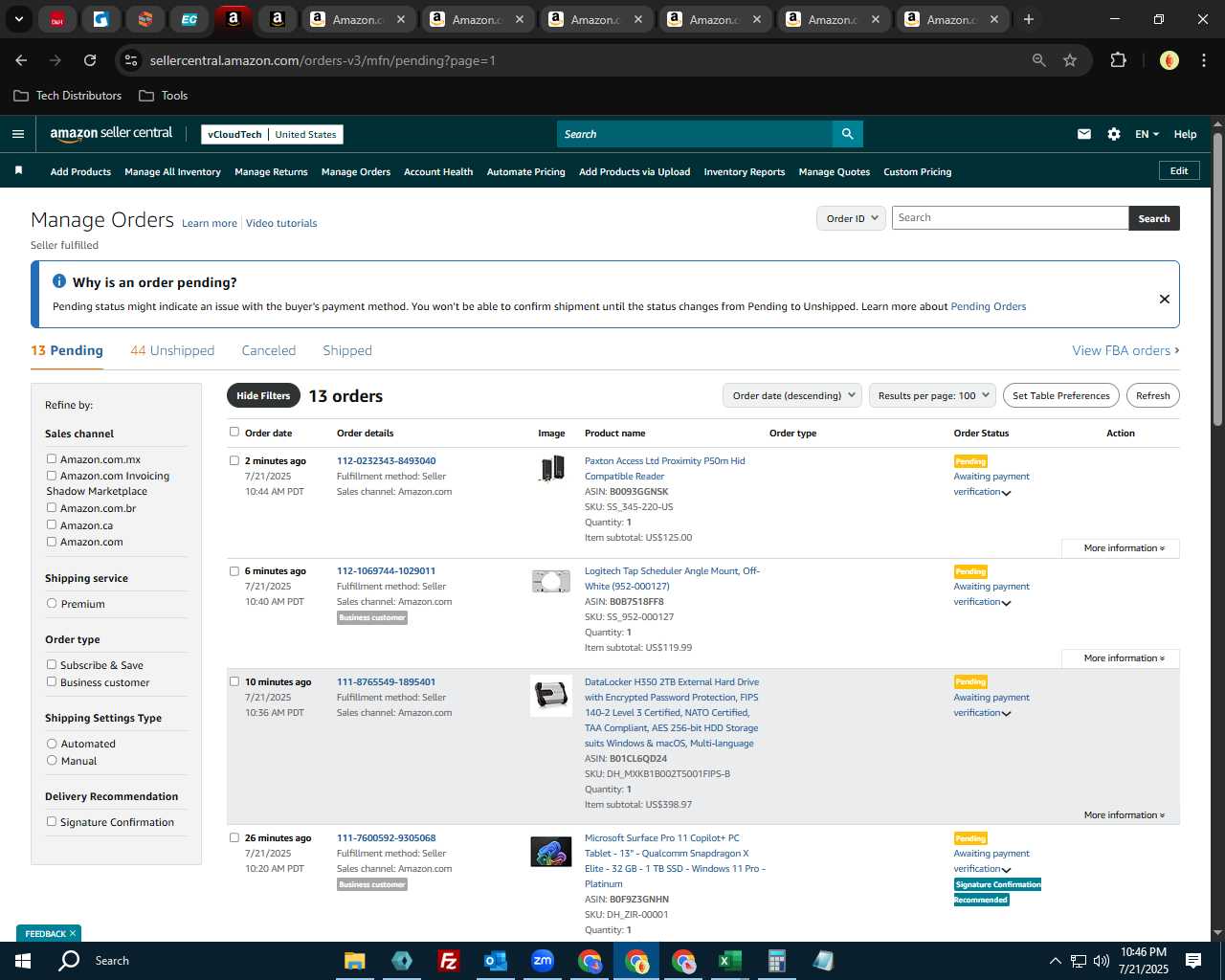The height and width of the screenshot is (980, 1225).
Task: Select the Premium shipping service radio button
Action: click(52, 603)
